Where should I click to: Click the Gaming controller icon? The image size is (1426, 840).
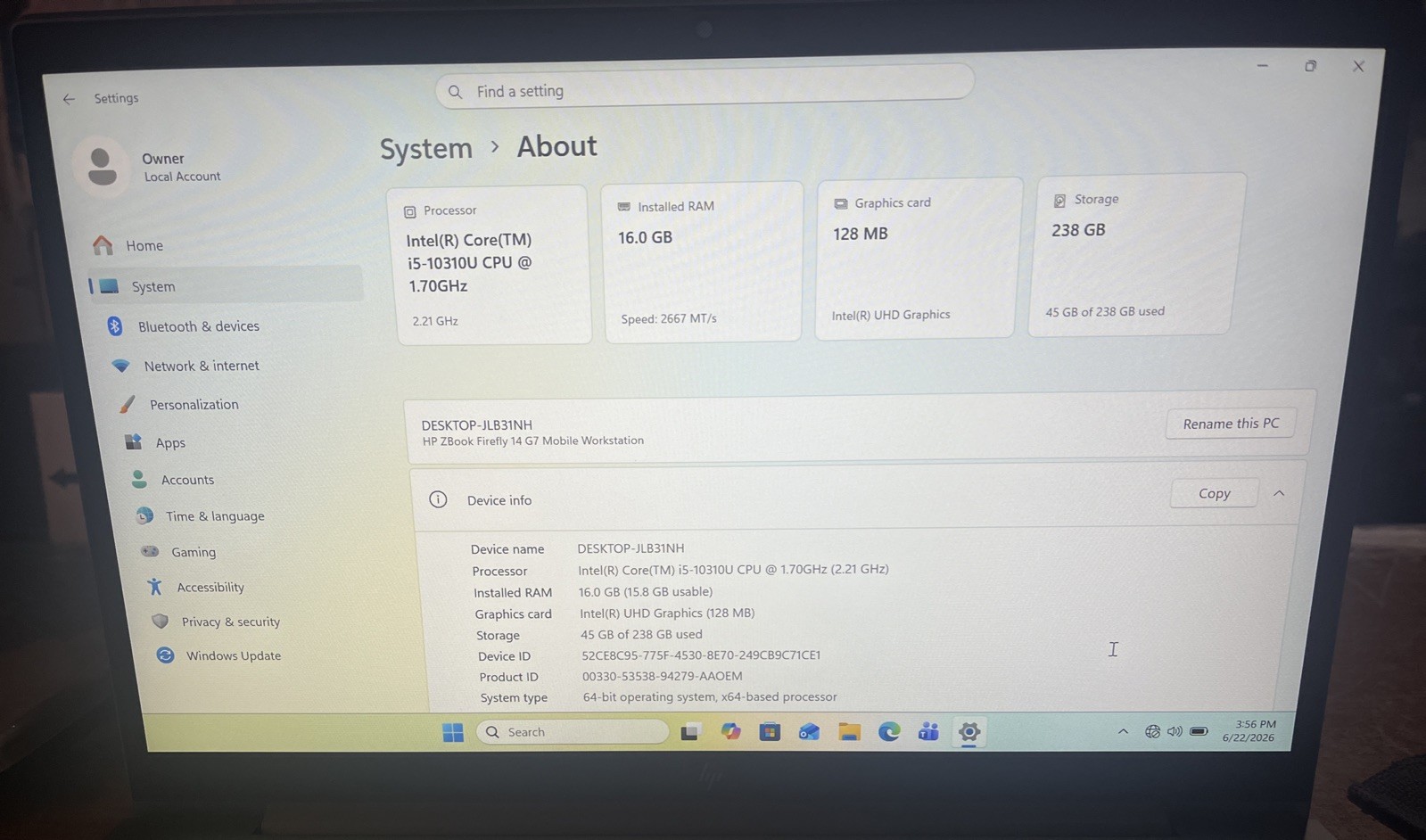(150, 551)
